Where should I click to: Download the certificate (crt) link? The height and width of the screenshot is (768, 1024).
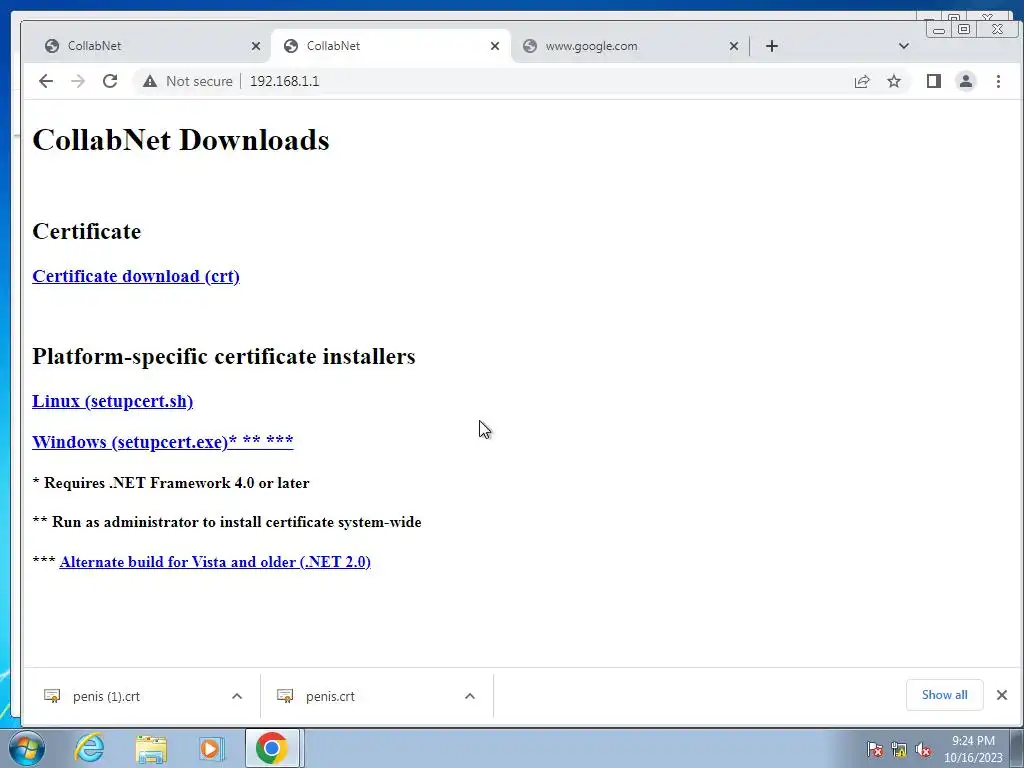pyautogui.click(x=136, y=276)
